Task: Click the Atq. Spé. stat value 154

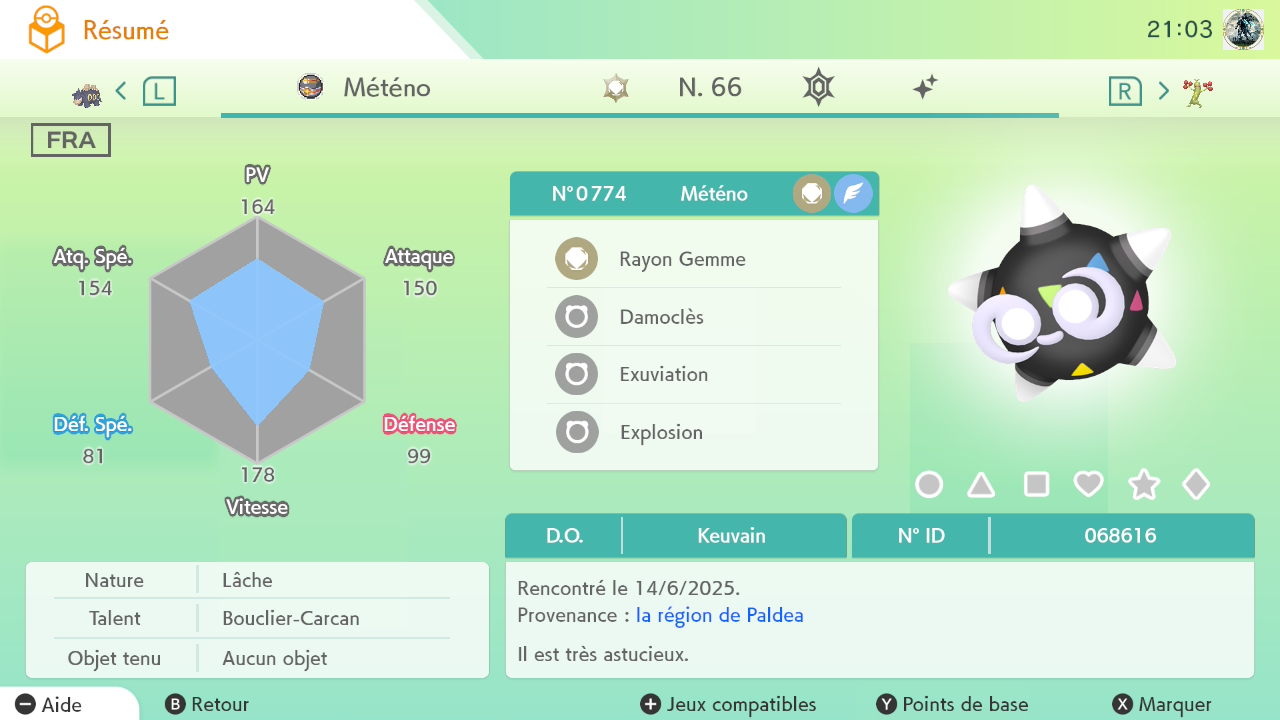Action: tap(95, 288)
